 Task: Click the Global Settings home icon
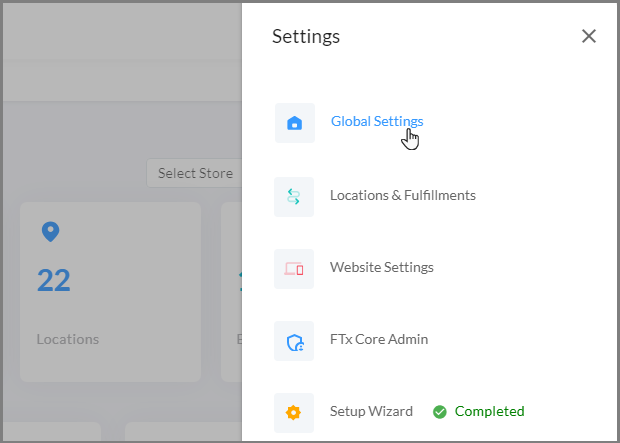(295, 123)
